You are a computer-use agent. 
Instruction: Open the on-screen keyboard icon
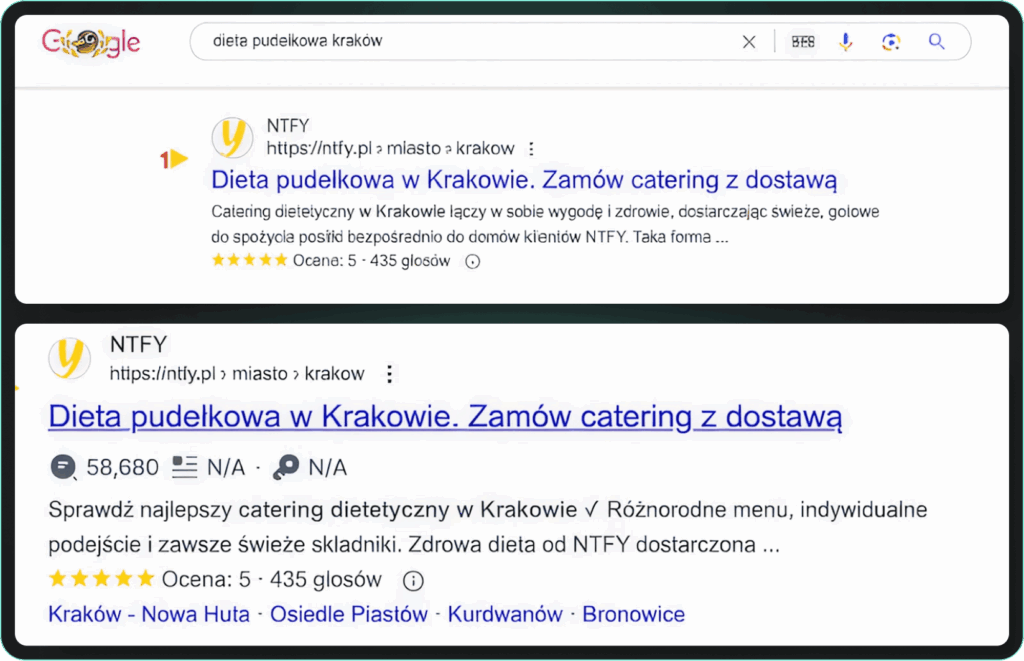(x=803, y=42)
